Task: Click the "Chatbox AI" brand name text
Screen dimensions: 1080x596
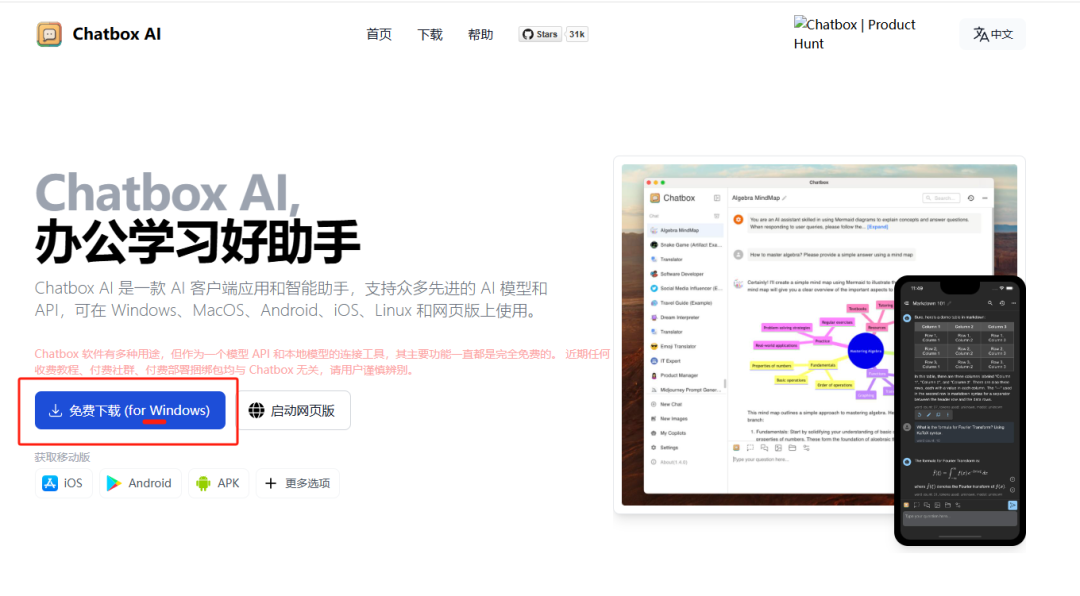Action: (116, 34)
